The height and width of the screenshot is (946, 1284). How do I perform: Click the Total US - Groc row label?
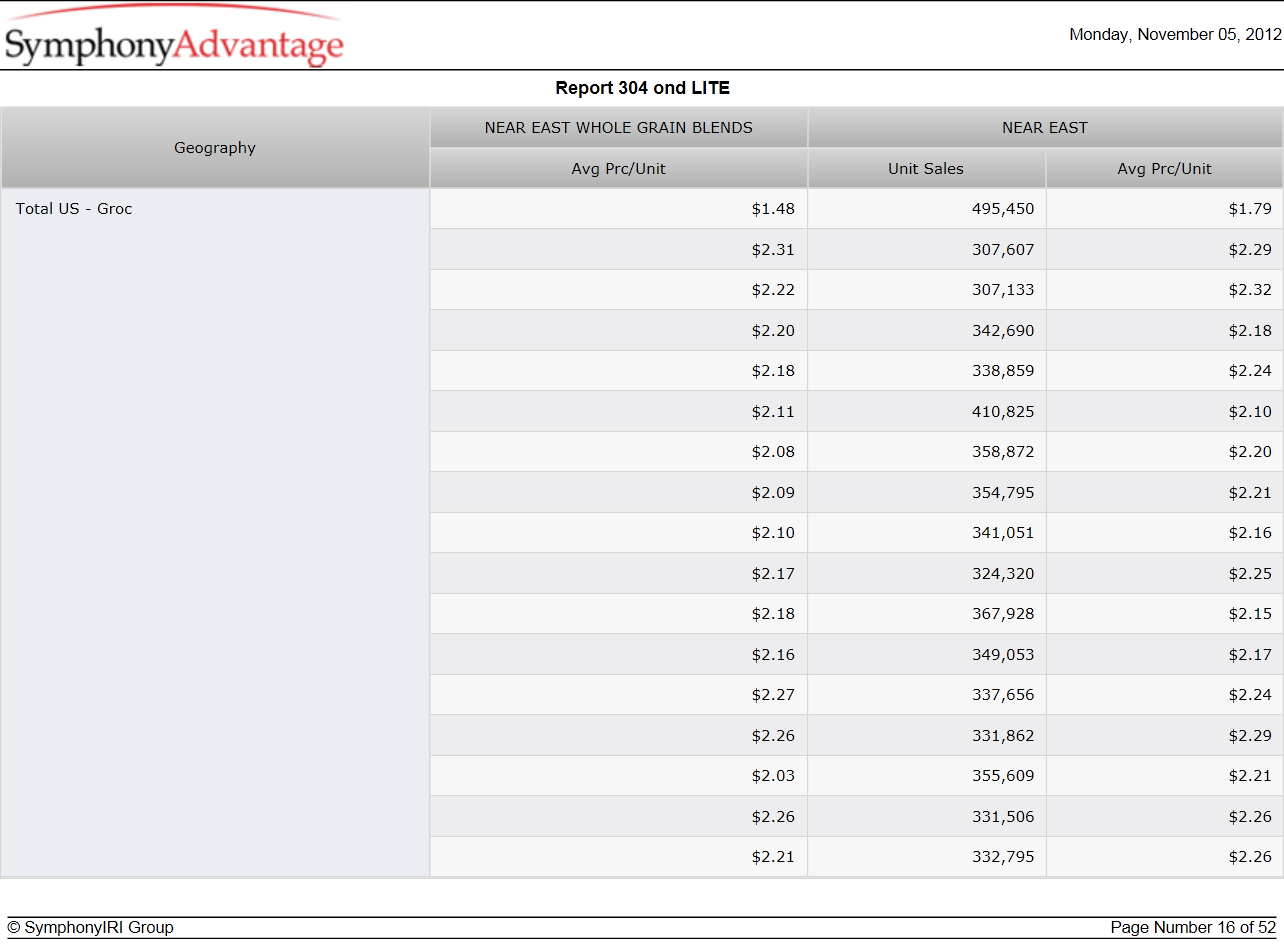pos(74,209)
